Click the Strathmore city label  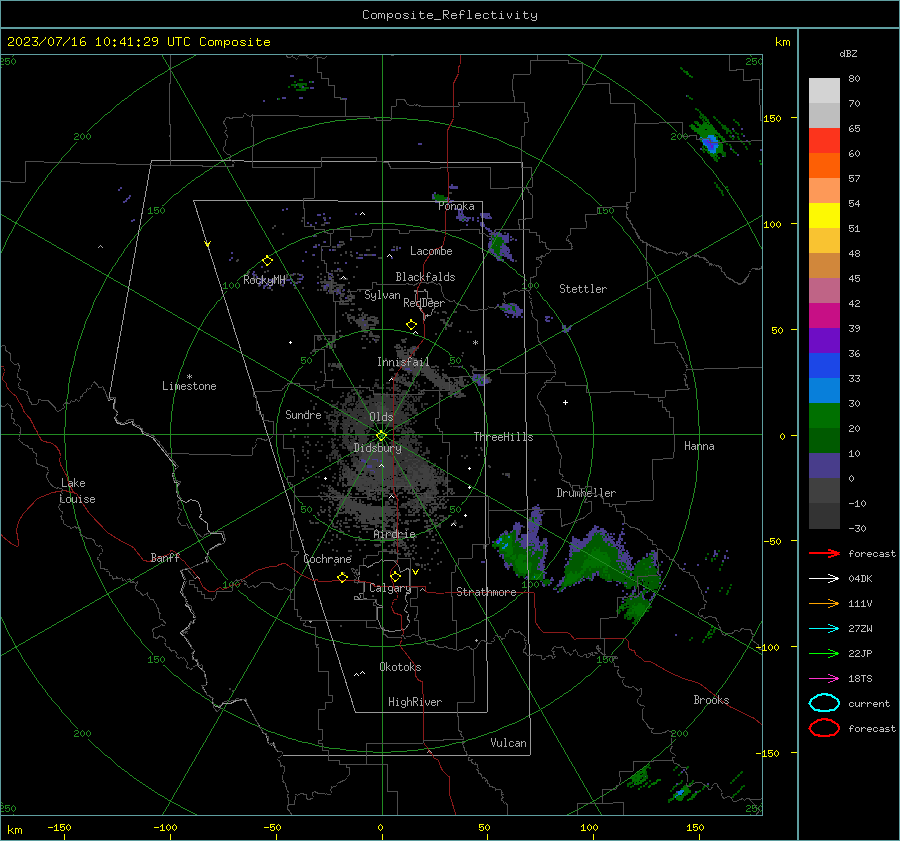tap(486, 592)
